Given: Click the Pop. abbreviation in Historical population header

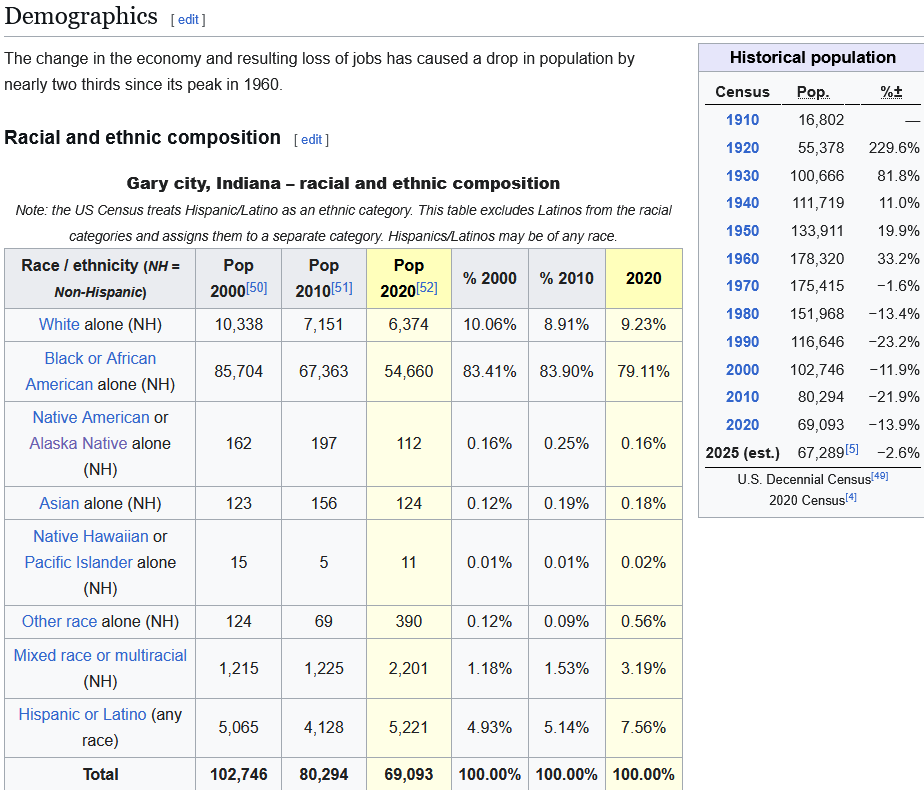Looking at the screenshot, I should point(813,92).
